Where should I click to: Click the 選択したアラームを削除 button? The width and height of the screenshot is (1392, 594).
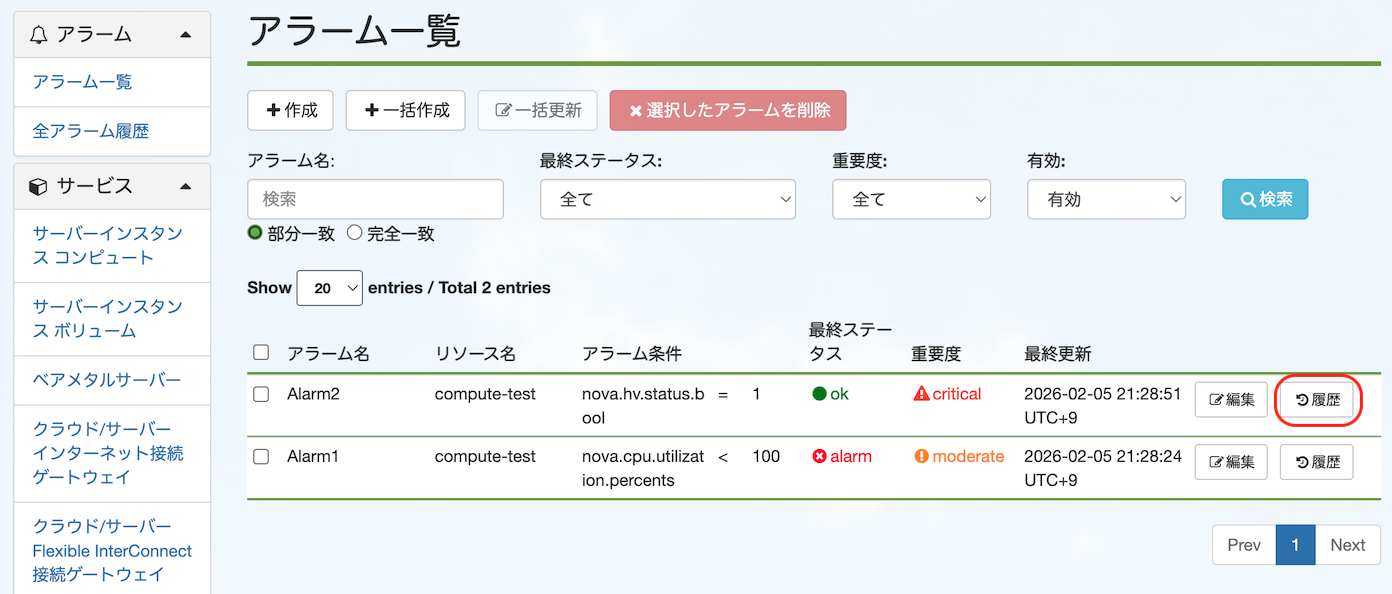(x=728, y=110)
